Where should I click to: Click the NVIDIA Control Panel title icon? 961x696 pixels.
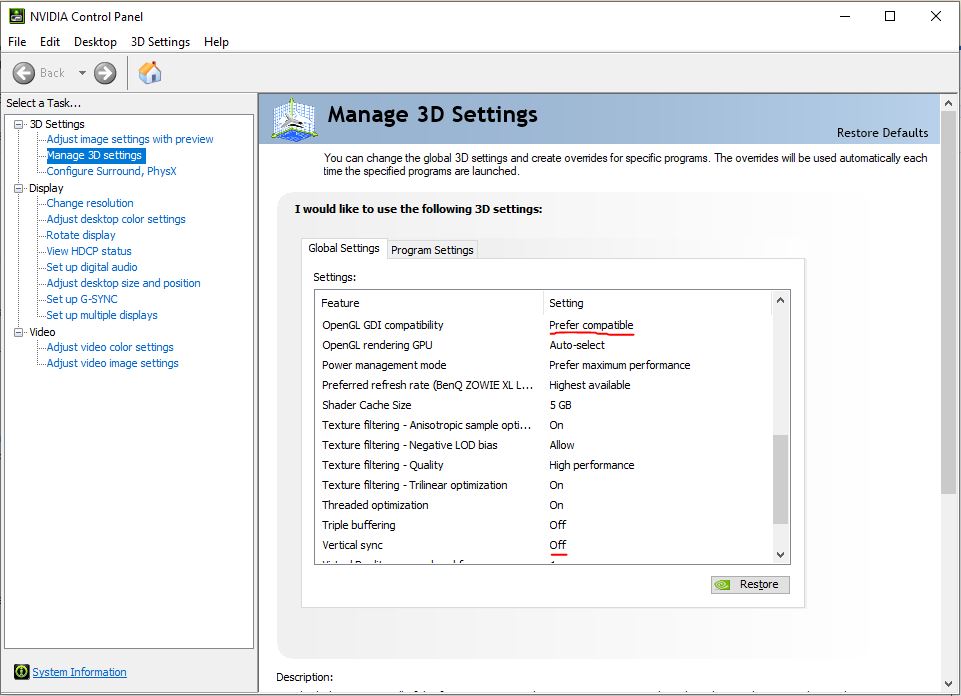point(16,16)
